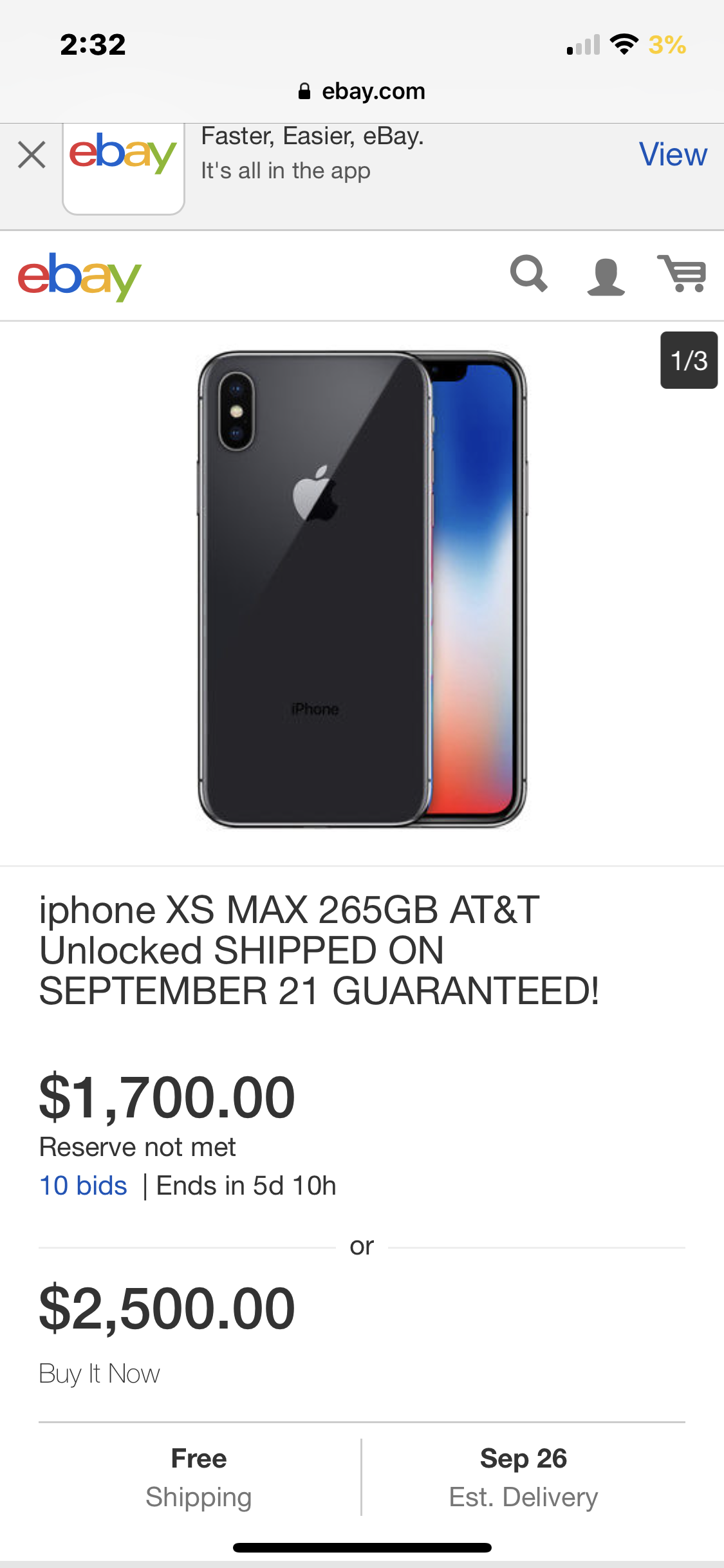Viewport: 724px width, 1568px height.
Task: Open Sep 26 Est. Delivery details
Action: coord(523,1478)
